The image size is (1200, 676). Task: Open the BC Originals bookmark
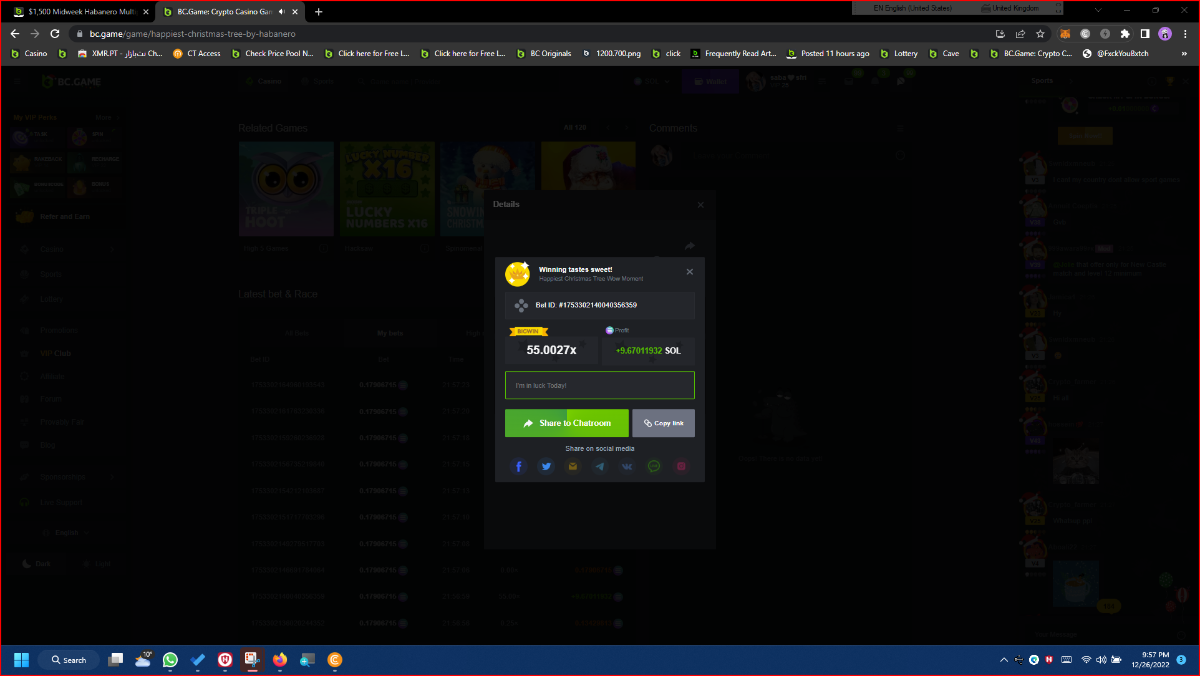pyautogui.click(x=544, y=53)
